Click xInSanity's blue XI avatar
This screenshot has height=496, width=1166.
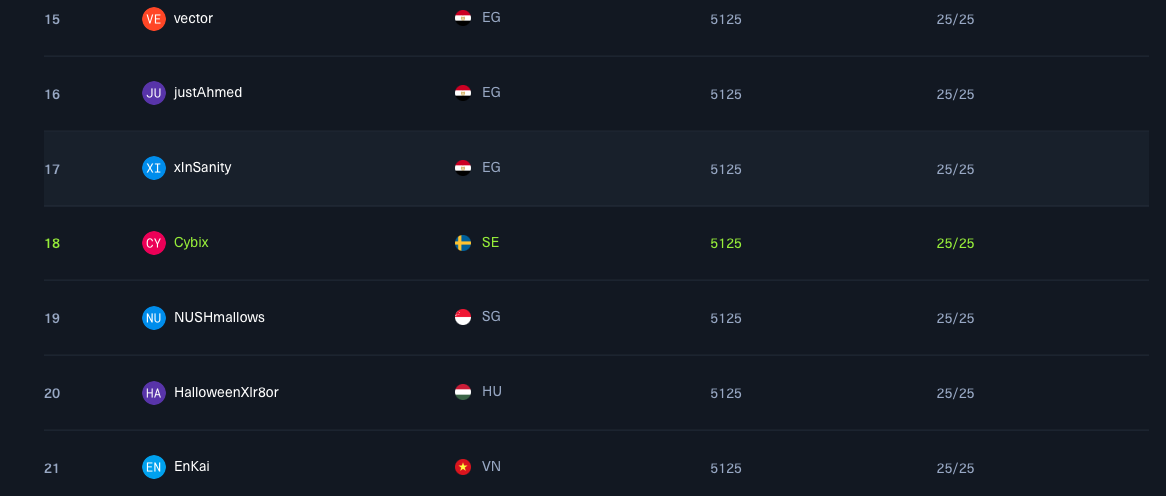(x=153, y=168)
